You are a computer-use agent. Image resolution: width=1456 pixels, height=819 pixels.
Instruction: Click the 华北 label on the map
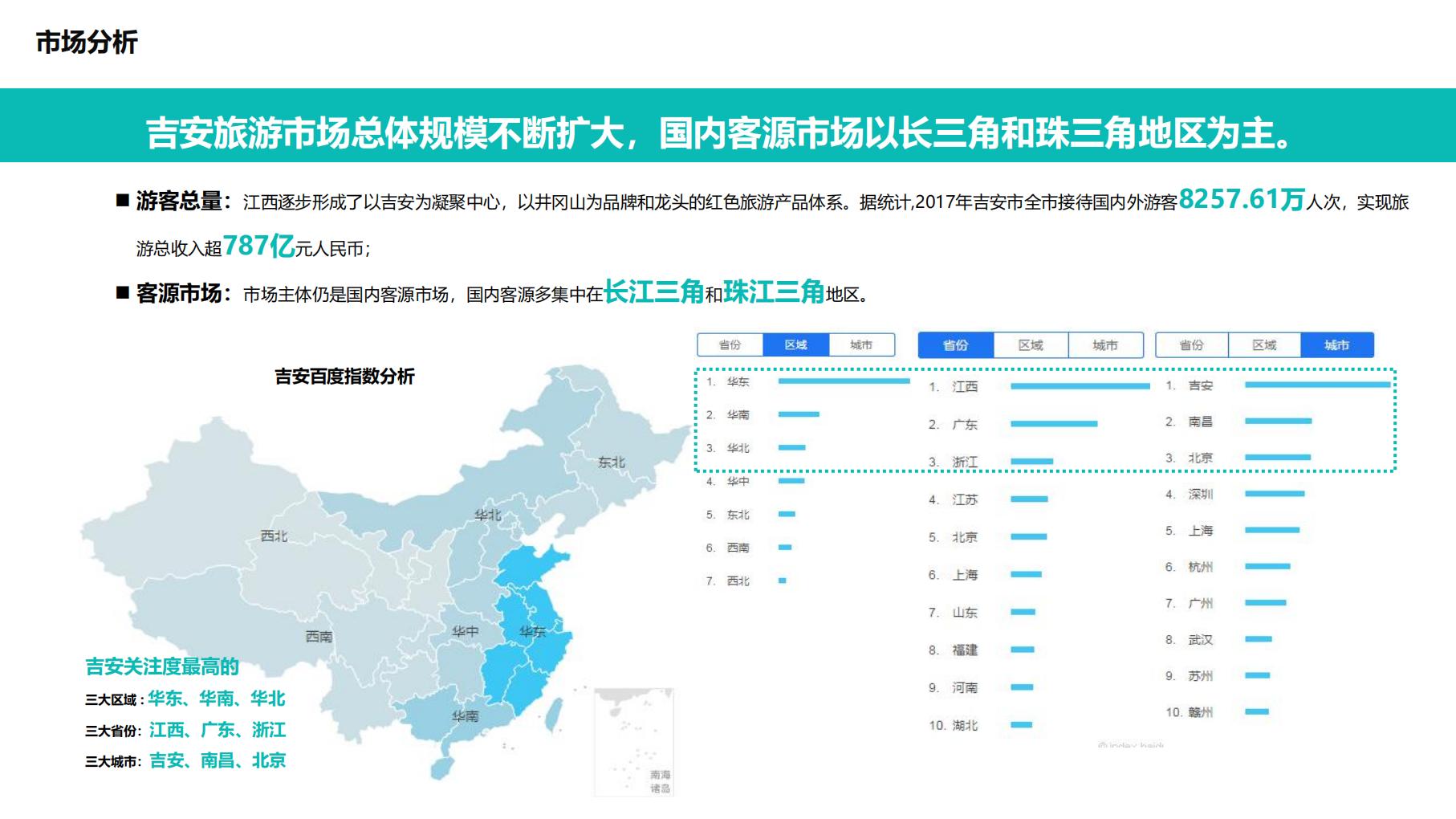487,515
